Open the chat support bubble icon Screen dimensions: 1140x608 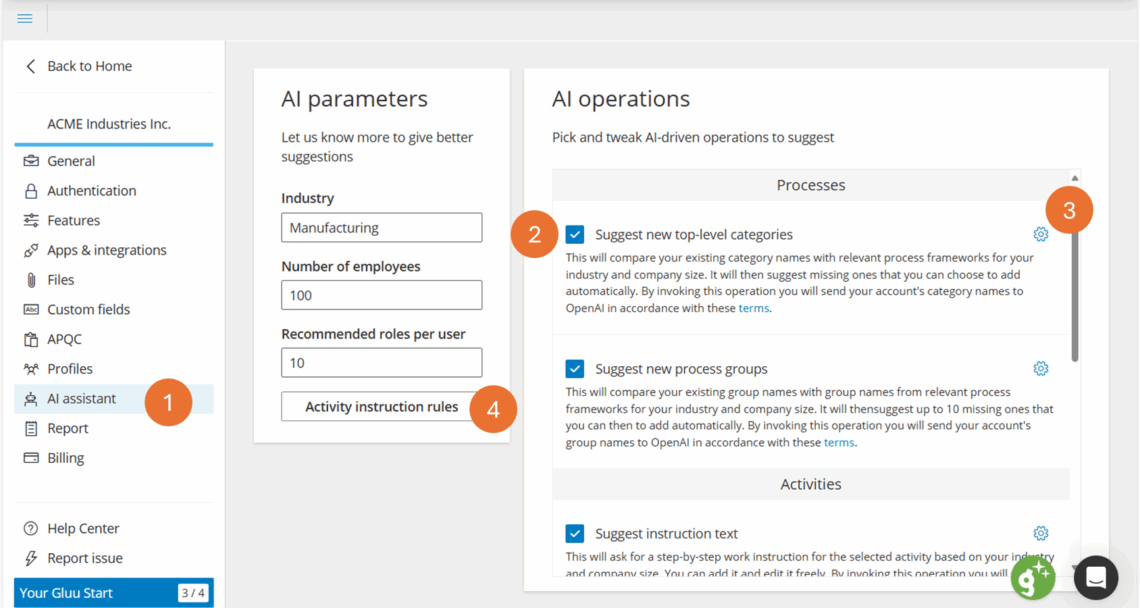1095,577
